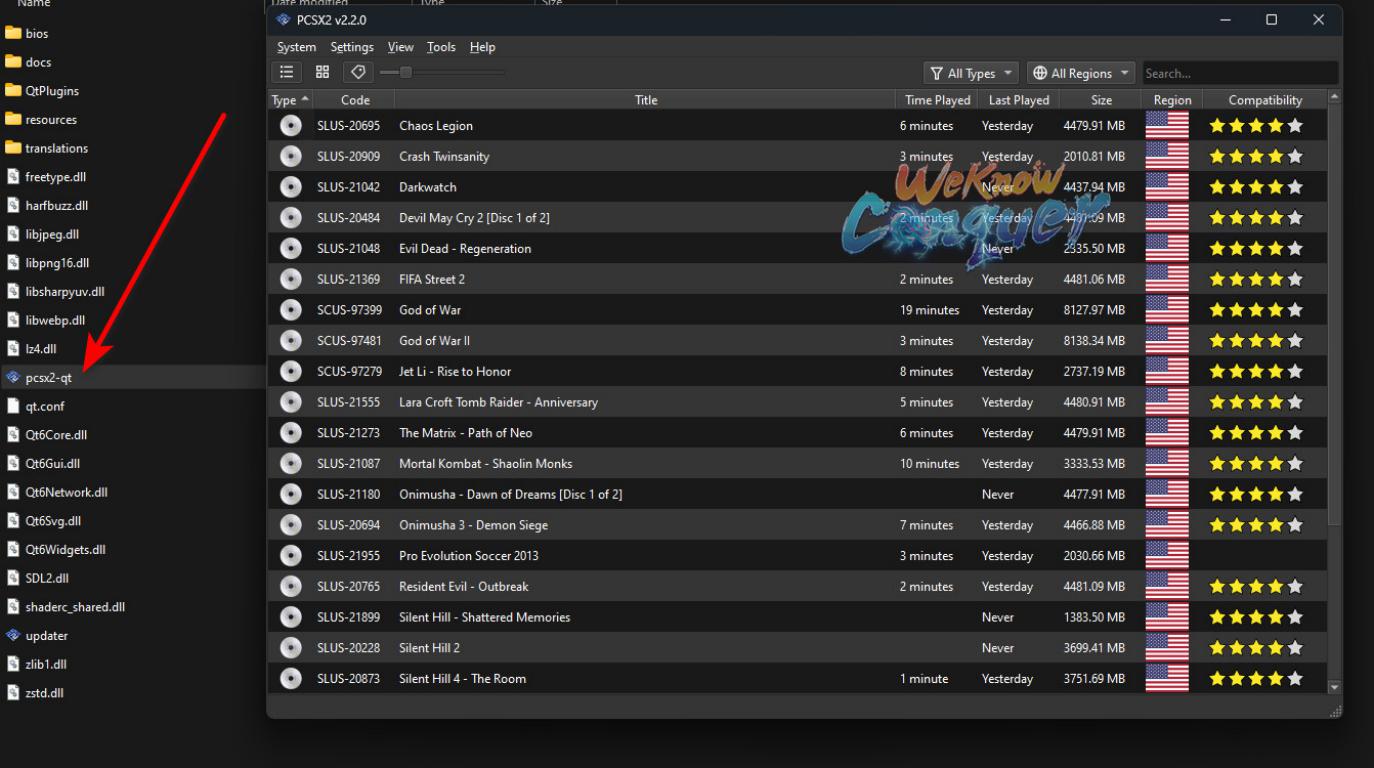
Task: Click the US flag for Jet Li row
Action: tap(1167, 371)
